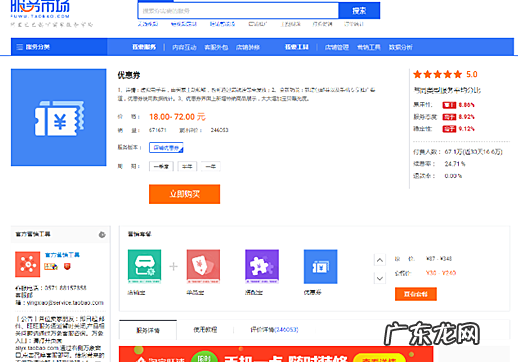
Task: Click the large 优惠券 coupon product image
Action: click(x=59, y=117)
